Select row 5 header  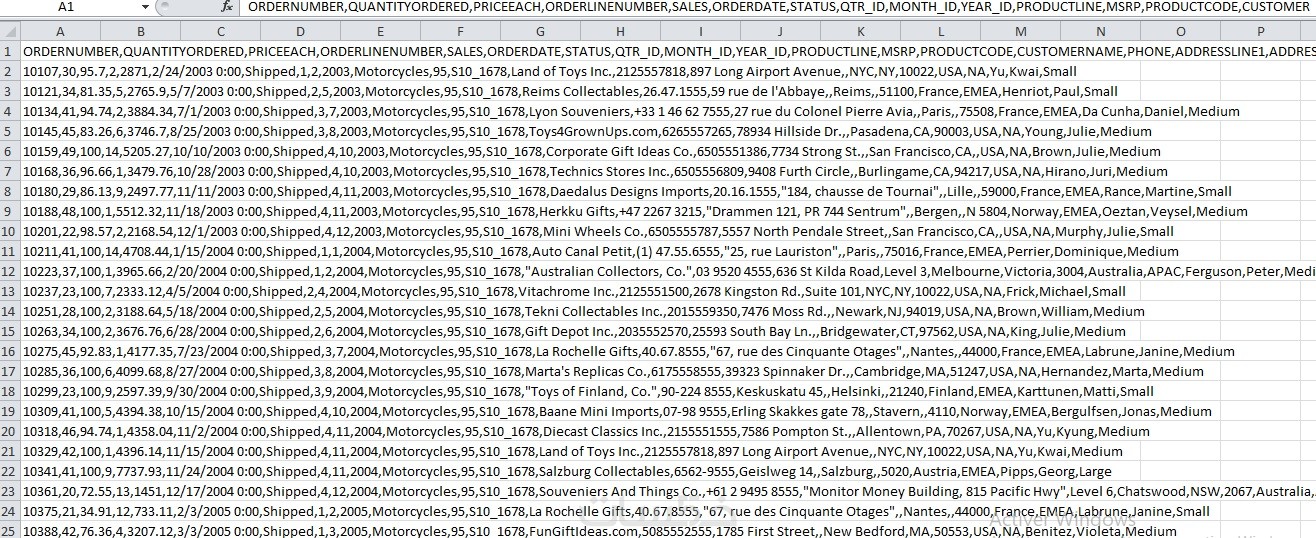pos(10,131)
